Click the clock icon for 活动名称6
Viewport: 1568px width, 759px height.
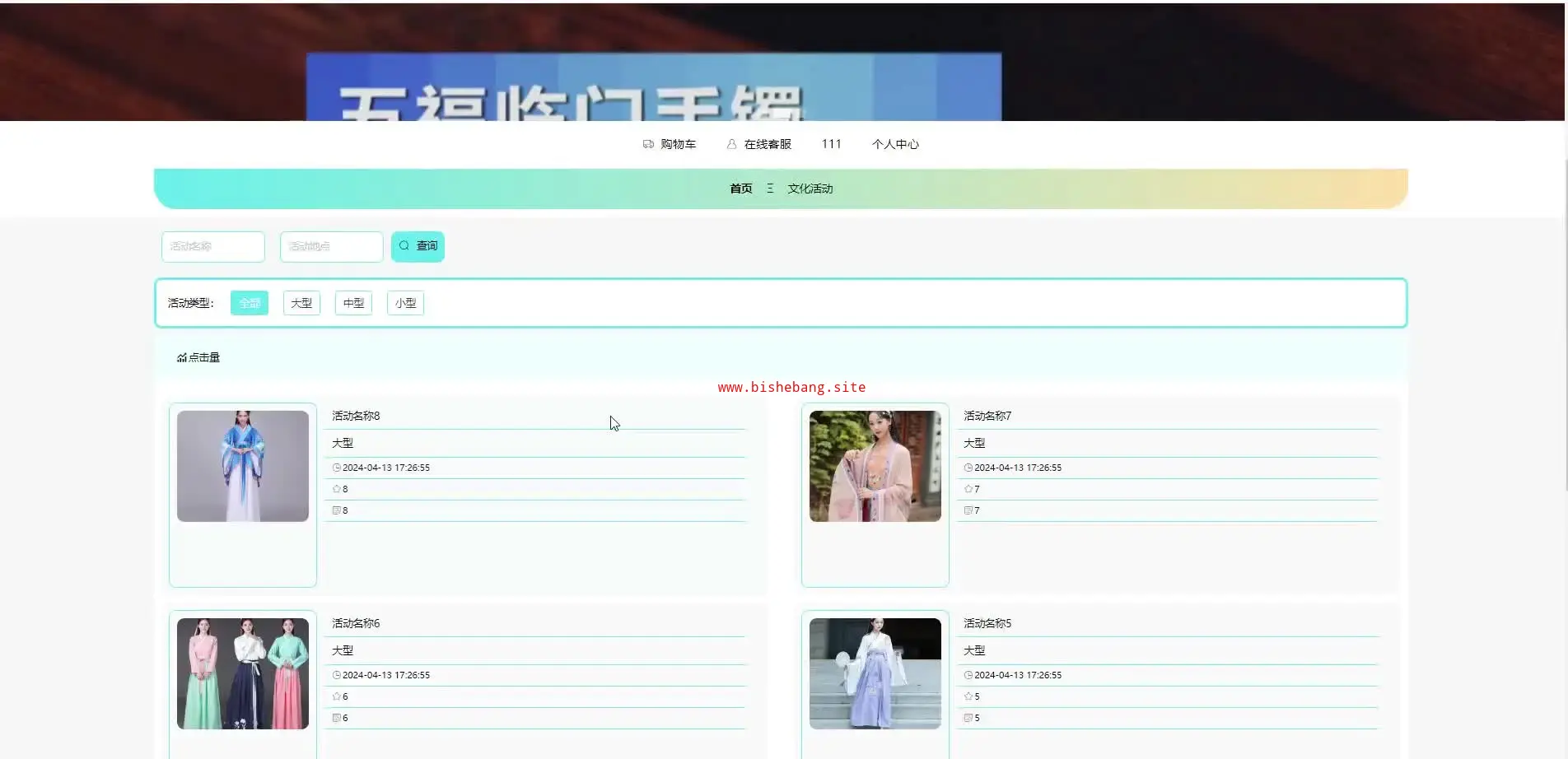(x=336, y=675)
